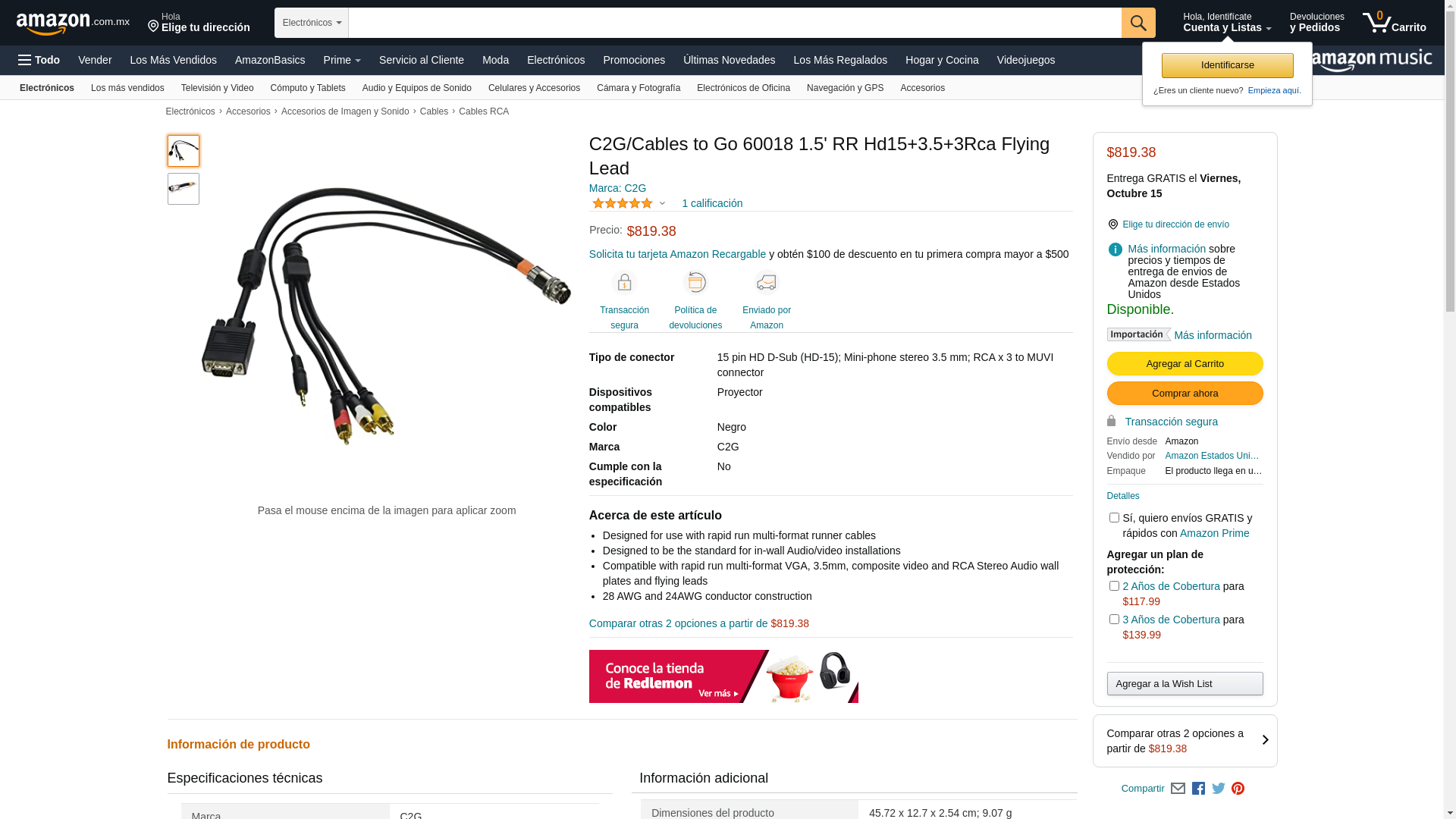Go to the Amazon.com.mx home logo
This screenshot has width=1456, height=819.
(73, 24)
